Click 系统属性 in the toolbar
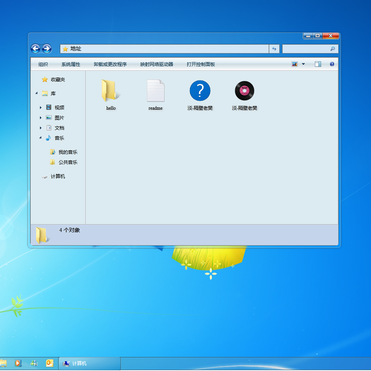This screenshot has width=371, height=371. pos(71,64)
